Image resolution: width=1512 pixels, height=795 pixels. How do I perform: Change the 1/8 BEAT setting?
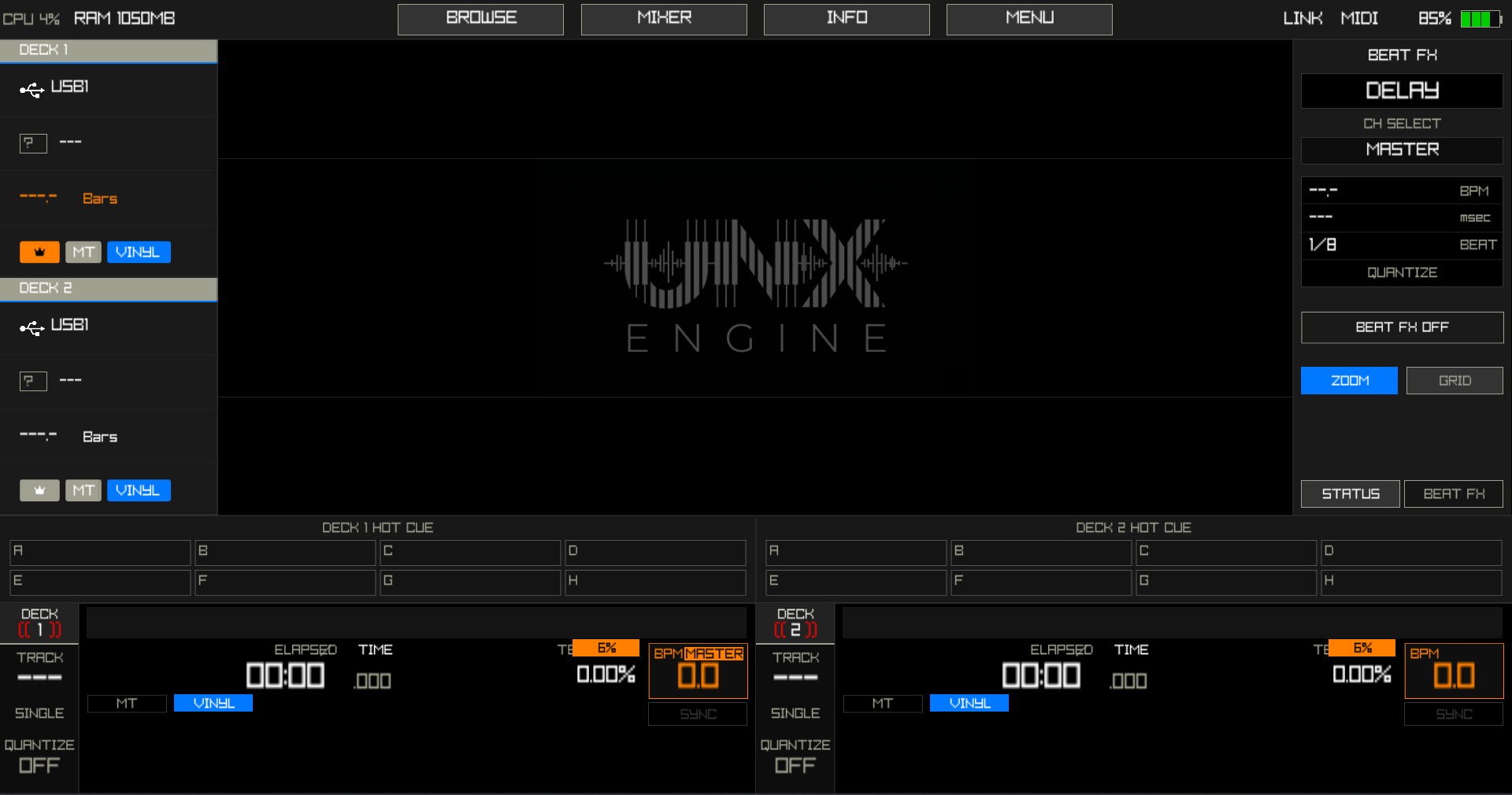(x=1402, y=245)
